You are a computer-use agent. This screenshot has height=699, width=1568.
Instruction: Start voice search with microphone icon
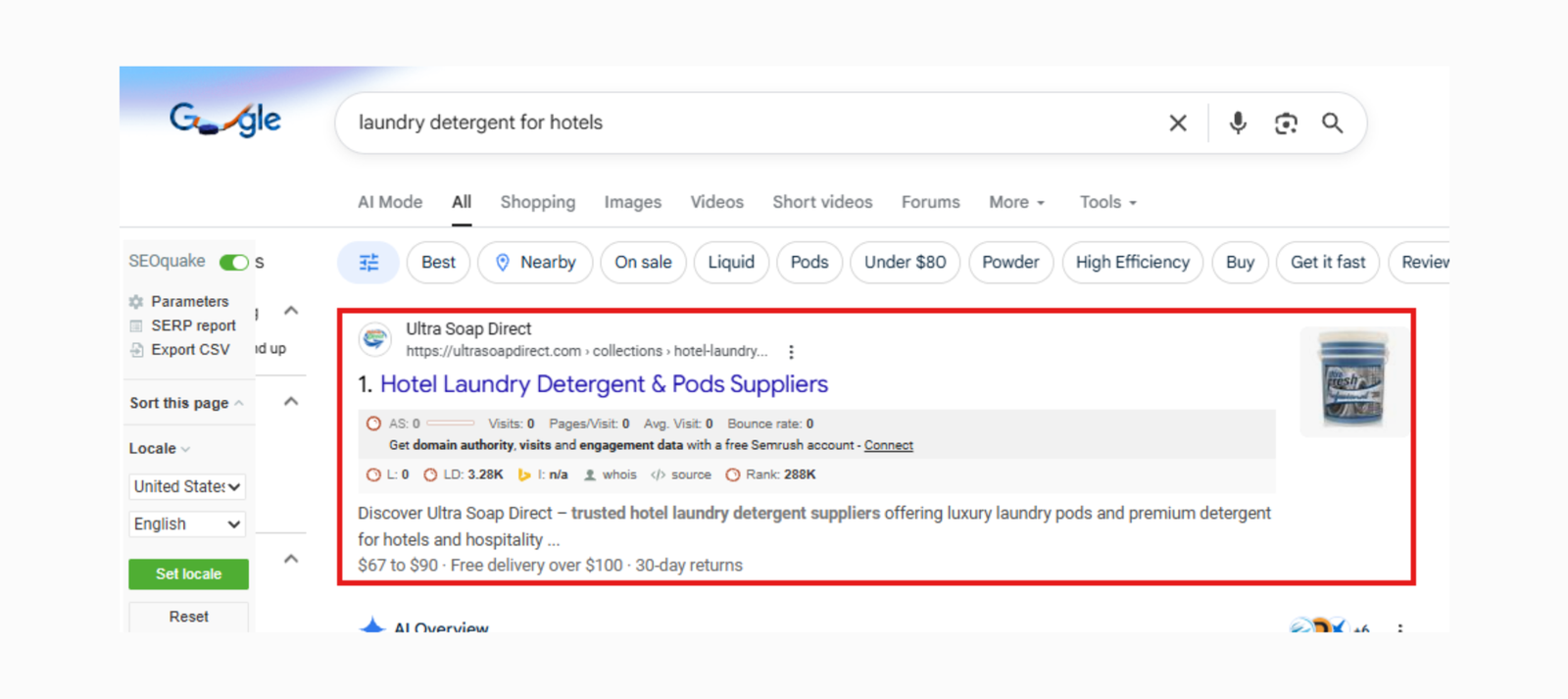tap(1238, 123)
